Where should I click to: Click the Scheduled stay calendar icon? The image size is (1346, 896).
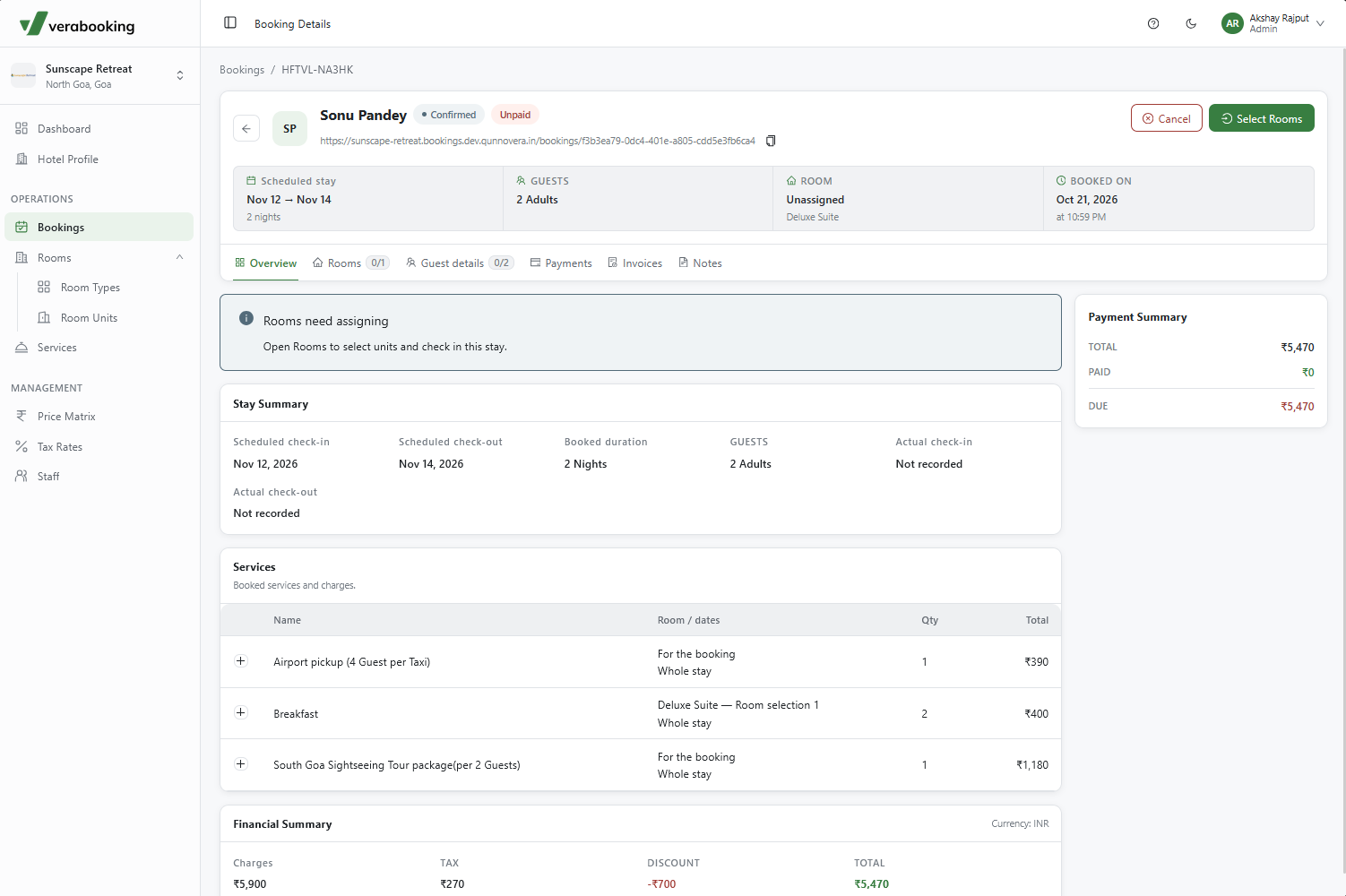click(252, 181)
